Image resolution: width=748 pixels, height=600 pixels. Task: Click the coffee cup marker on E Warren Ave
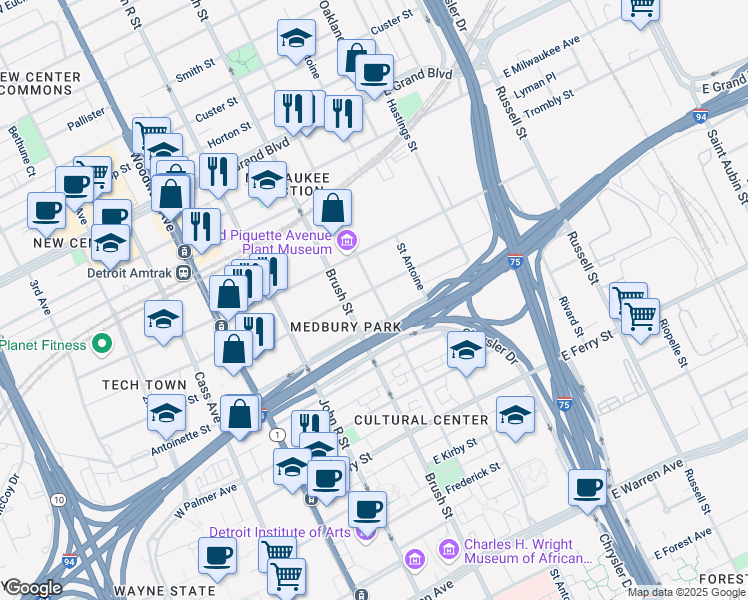click(587, 488)
